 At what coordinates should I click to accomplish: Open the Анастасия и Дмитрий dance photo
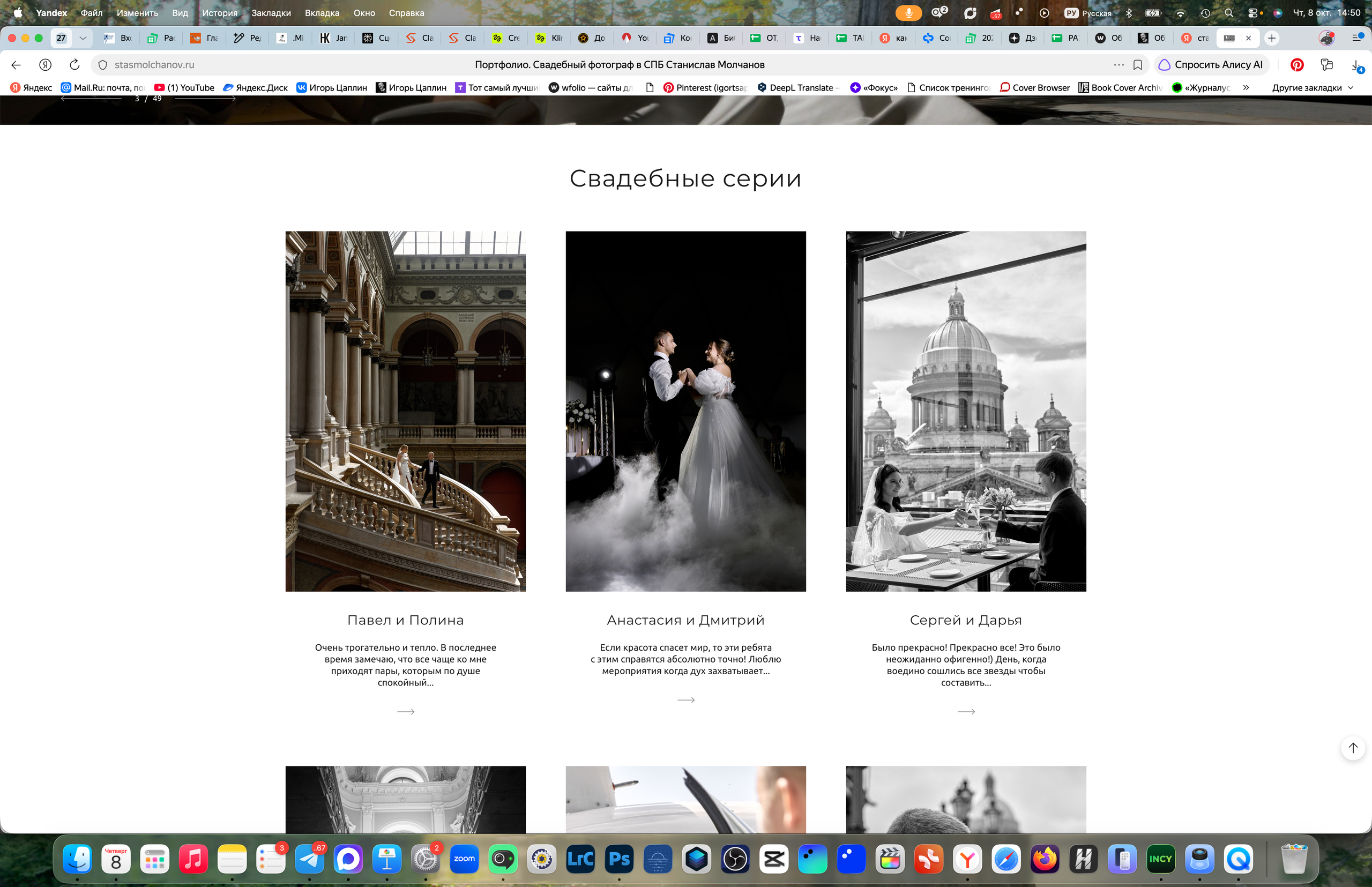coord(685,411)
